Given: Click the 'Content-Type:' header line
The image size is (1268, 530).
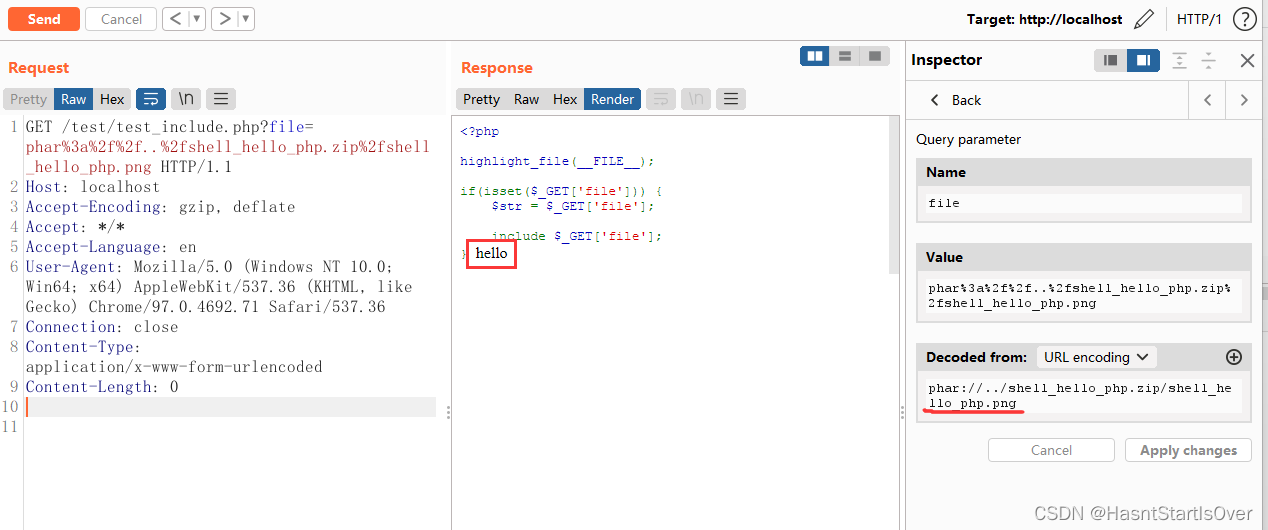Looking at the screenshot, I should [x=174, y=357].
